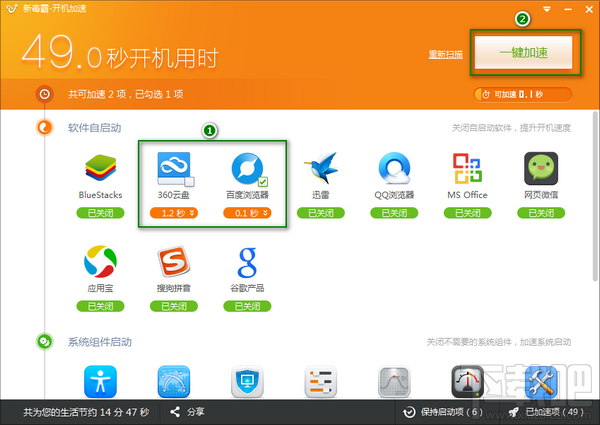Open the title bar dropdown menu arrow
Viewport: 600px width, 425px height.
[x=547, y=9]
